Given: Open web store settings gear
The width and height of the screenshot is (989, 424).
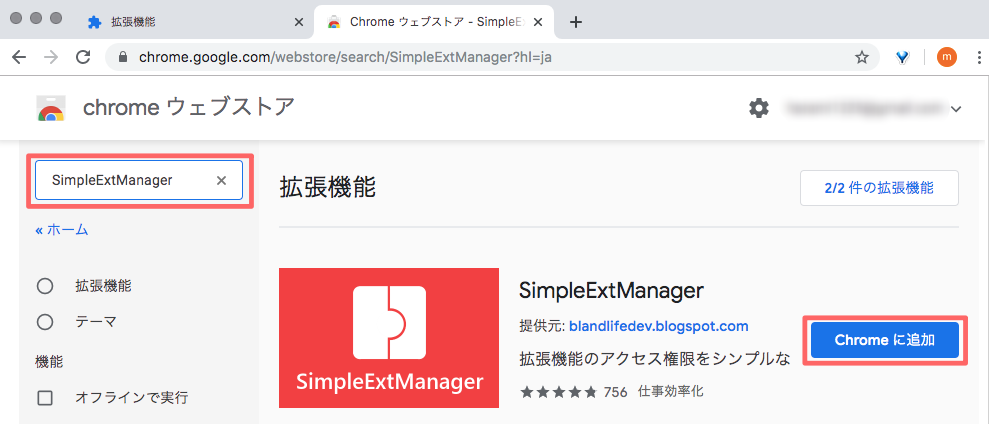Looking at the screenshot, I should (x=759, y=109).
